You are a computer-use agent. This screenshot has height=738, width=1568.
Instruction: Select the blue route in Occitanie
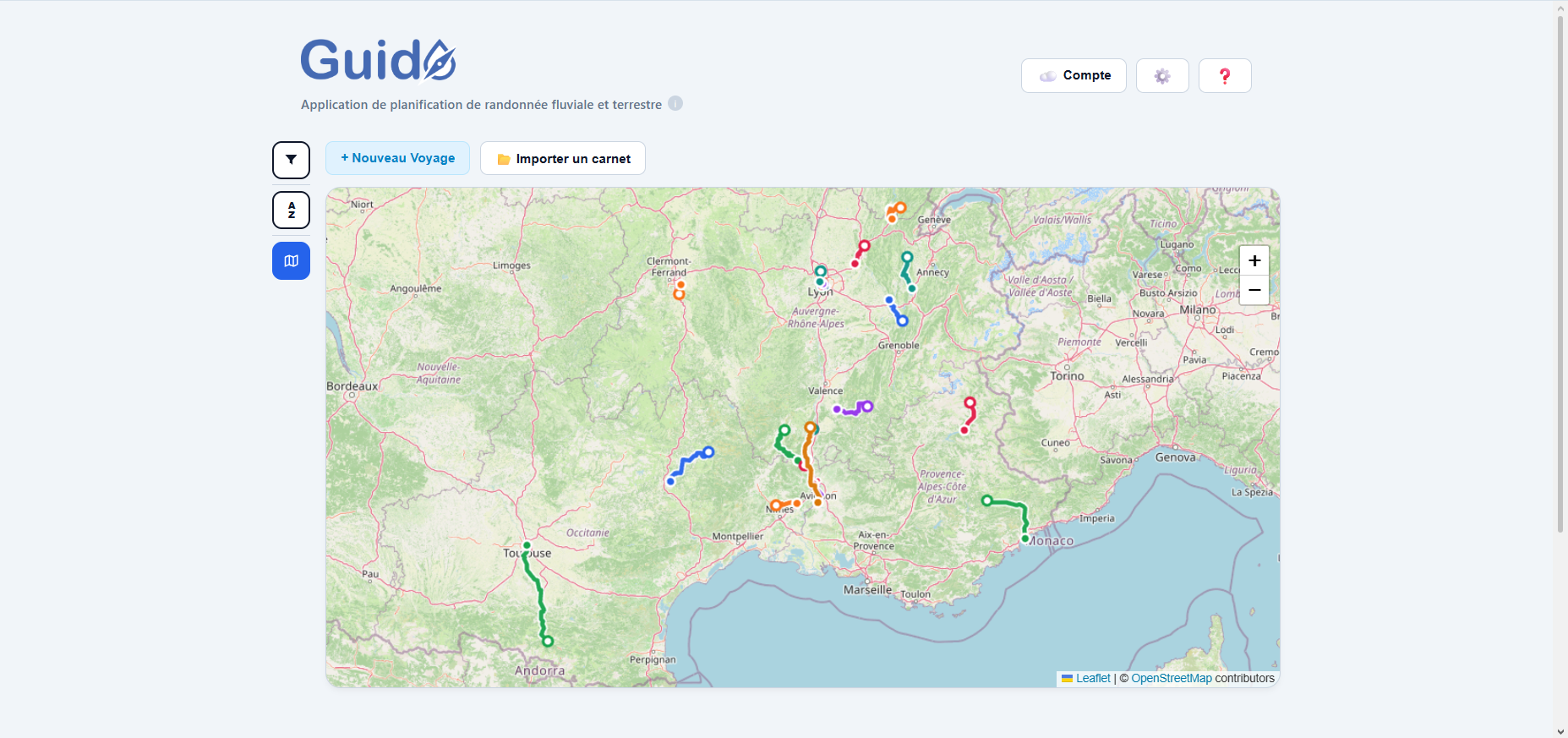(x=689, y=462)
